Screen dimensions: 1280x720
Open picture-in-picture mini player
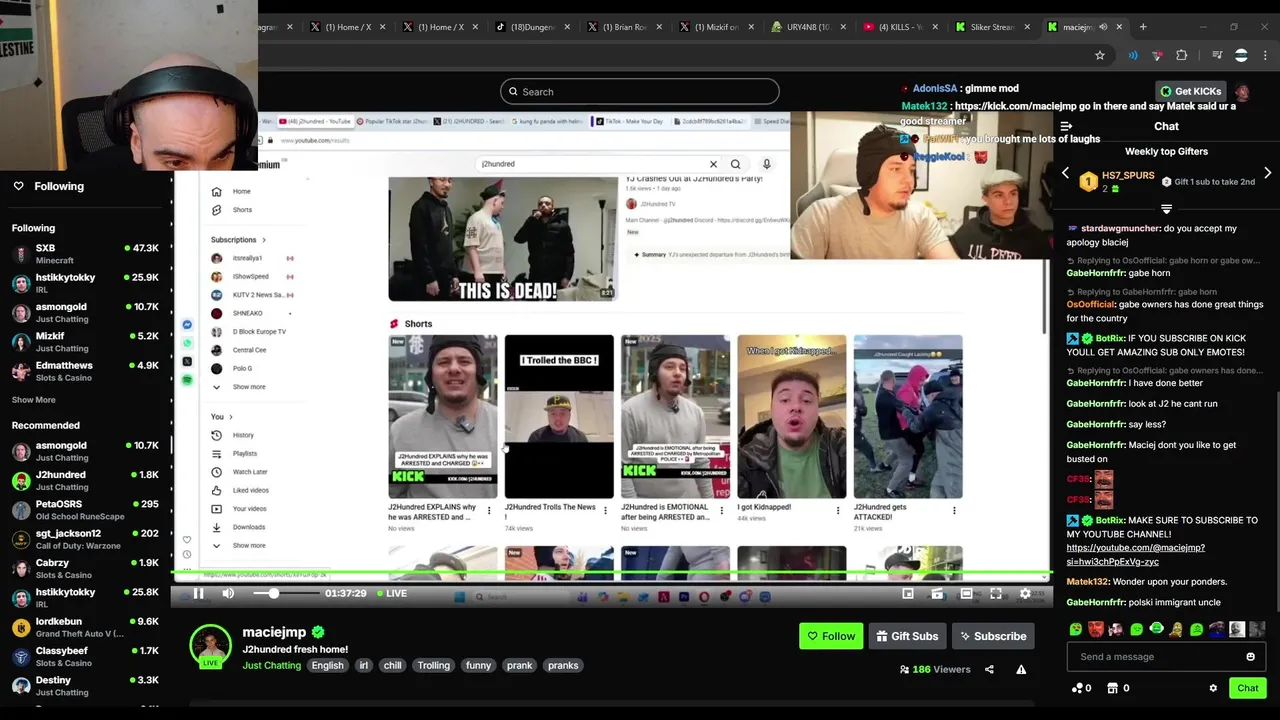point(908,594)
